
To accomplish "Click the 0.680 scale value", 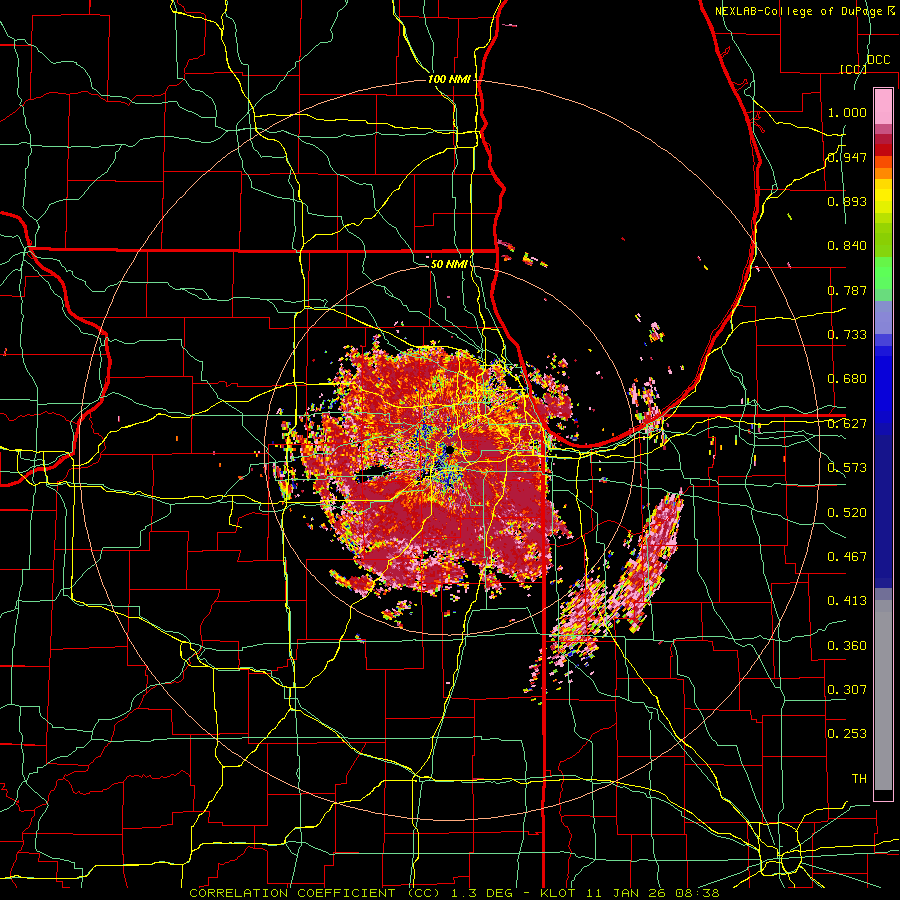I will 847,379.
